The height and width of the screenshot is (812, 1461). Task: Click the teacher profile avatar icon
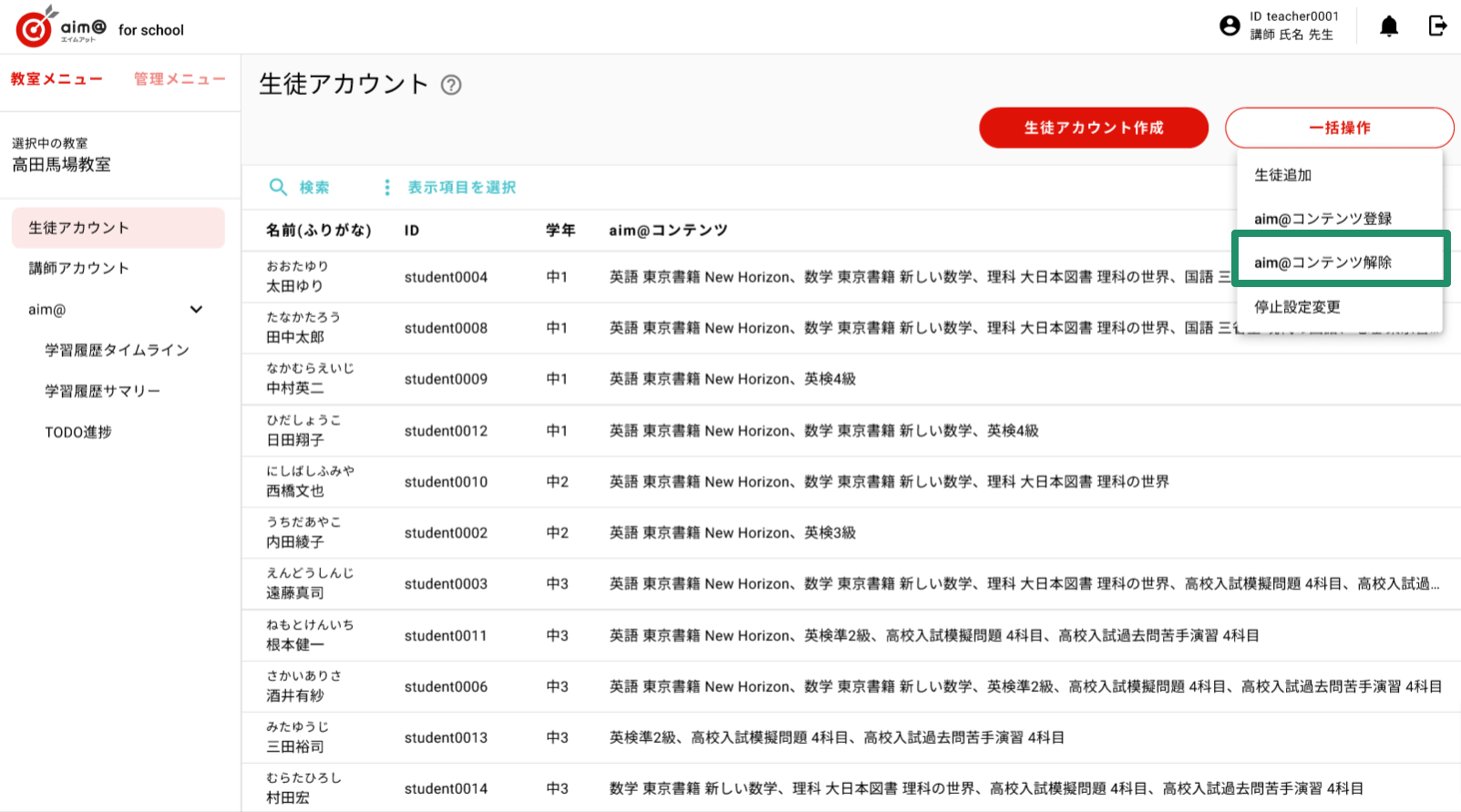click(1230, 26)
